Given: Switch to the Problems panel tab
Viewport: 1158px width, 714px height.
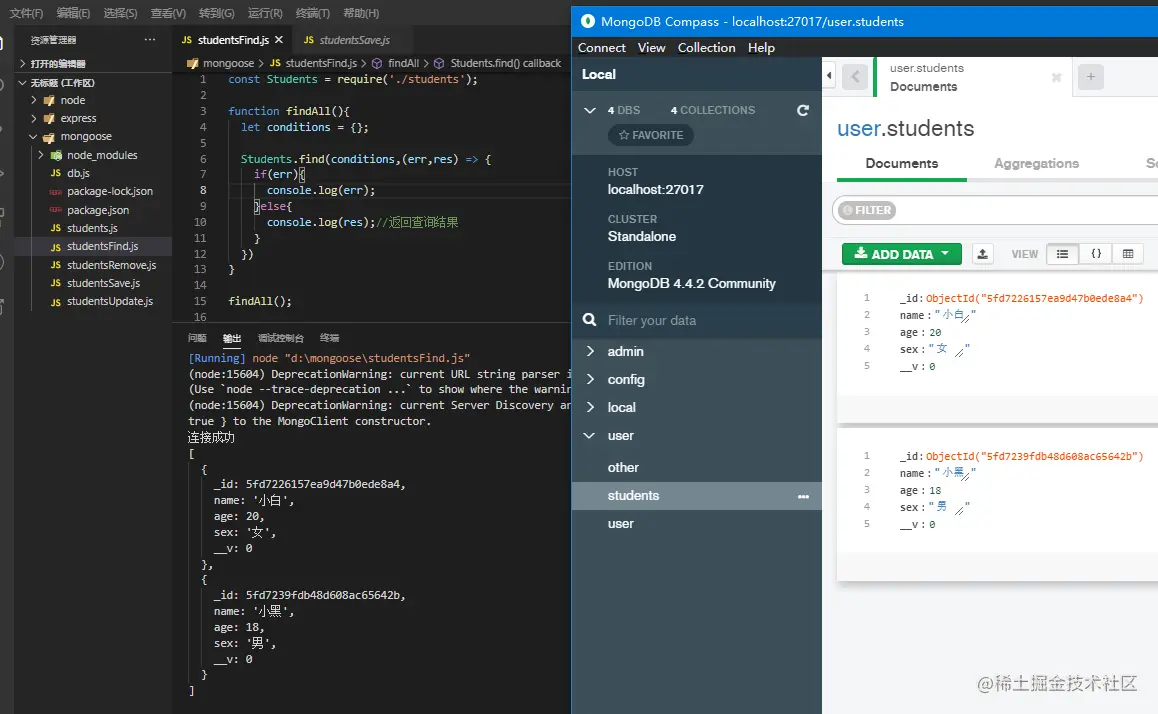Looking at the screenshot, I should click(x=197, y=338).
